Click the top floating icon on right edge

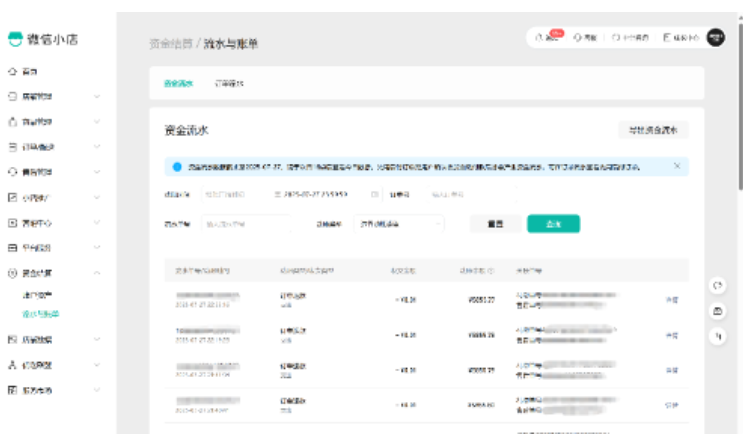click(717, 286)
